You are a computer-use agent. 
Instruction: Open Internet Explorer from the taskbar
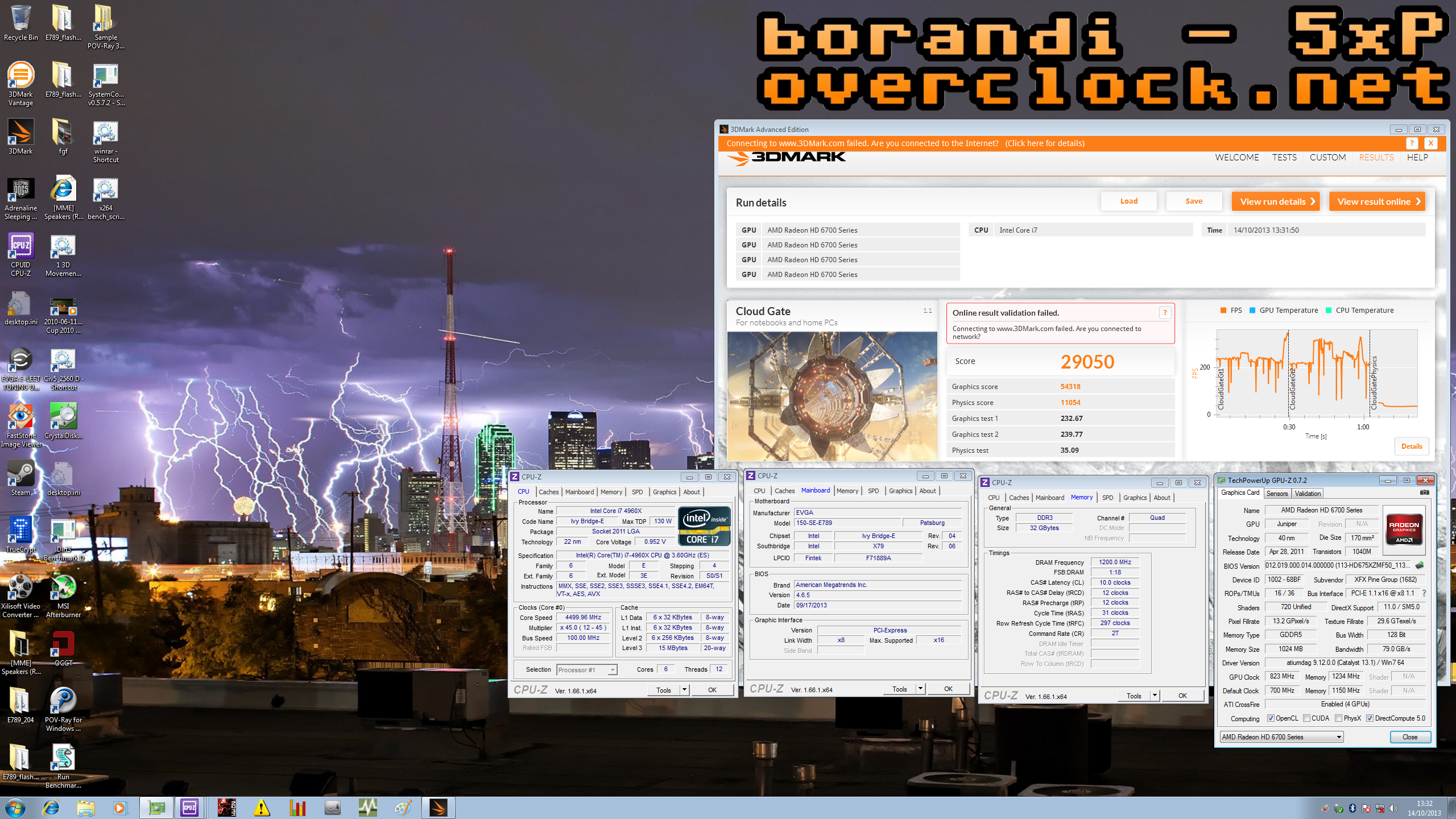(51, 808)
